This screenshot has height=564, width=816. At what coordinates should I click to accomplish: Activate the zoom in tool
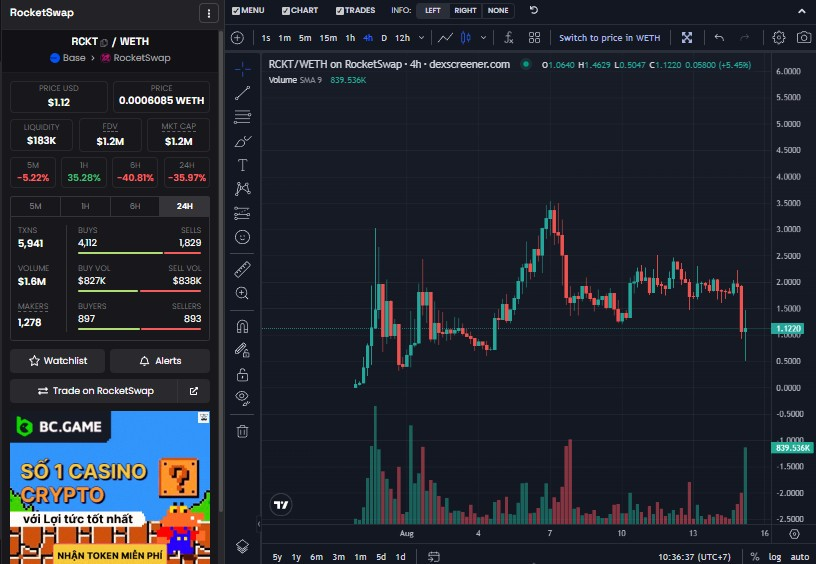click(x=243, y=293)
